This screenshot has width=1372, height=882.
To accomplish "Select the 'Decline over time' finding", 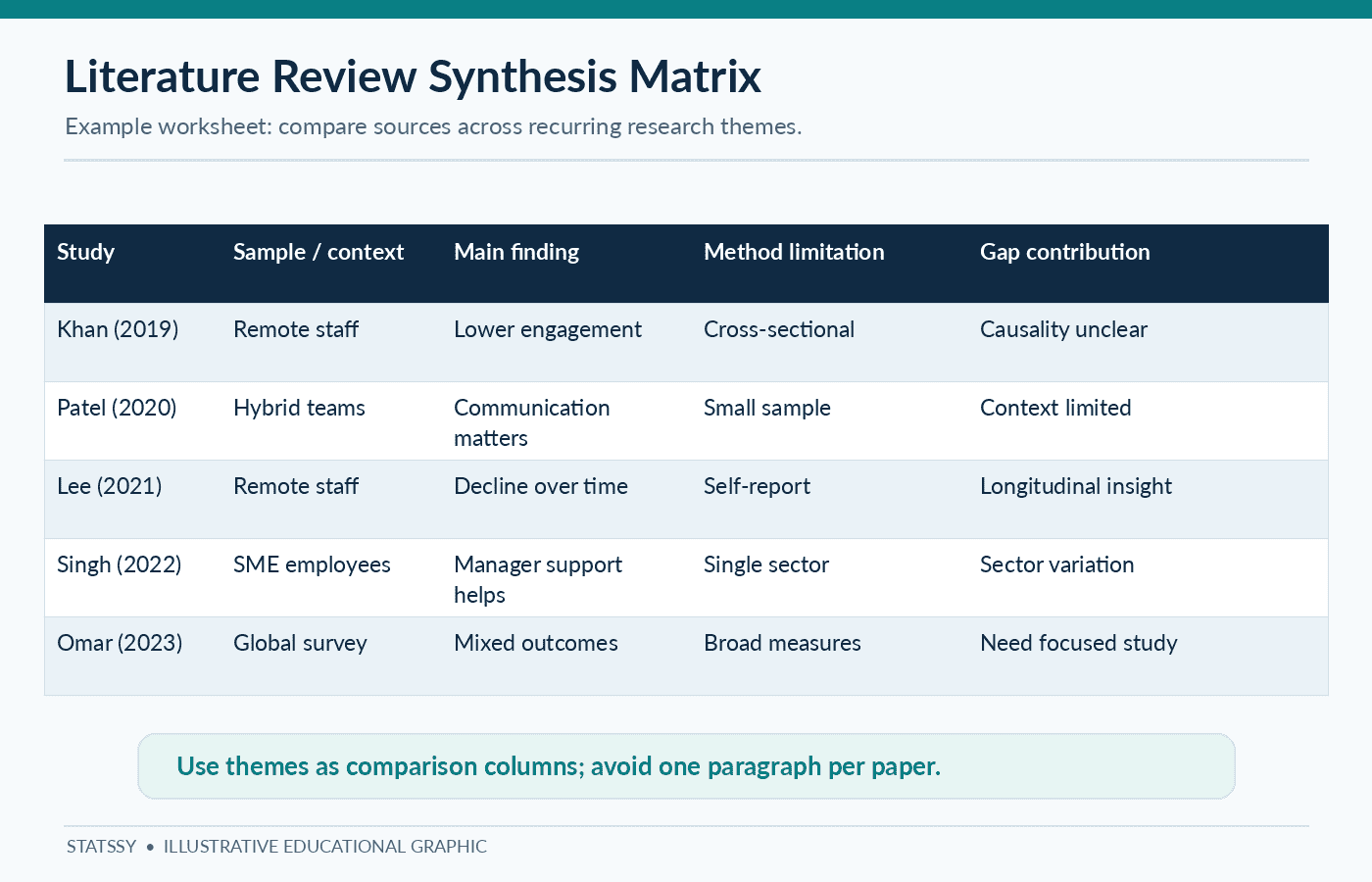I will pyautogui.click(x=541, y=487).
